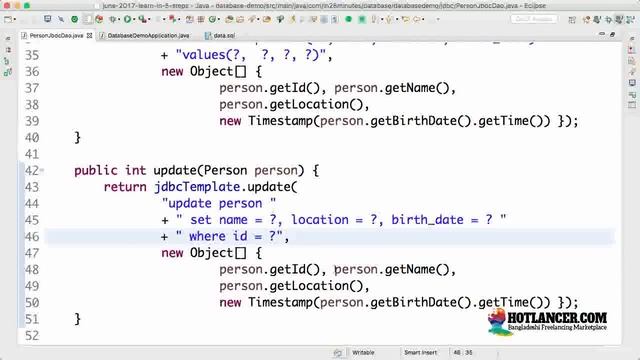Collapse the update method at line 42
Image resolution: width=640 pixels, height=360 pixels.
point(42,171)
